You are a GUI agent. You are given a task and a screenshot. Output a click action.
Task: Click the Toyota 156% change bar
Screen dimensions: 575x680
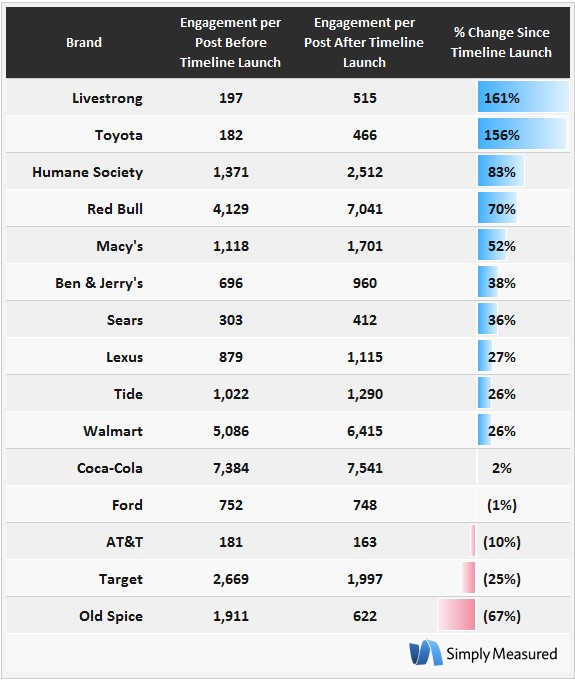(x=522, y=134)
